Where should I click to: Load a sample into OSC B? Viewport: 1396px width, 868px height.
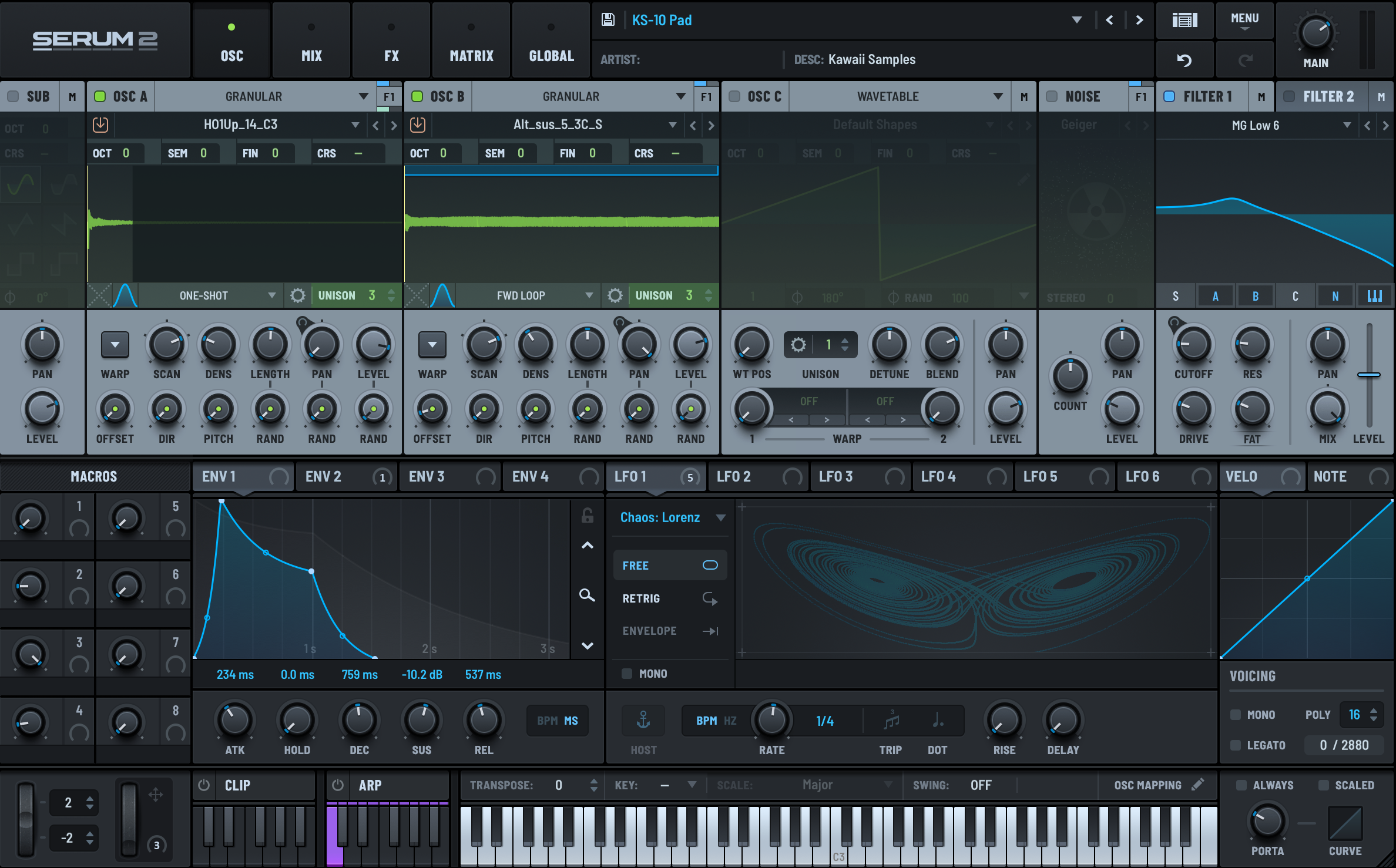pos(418,125)
